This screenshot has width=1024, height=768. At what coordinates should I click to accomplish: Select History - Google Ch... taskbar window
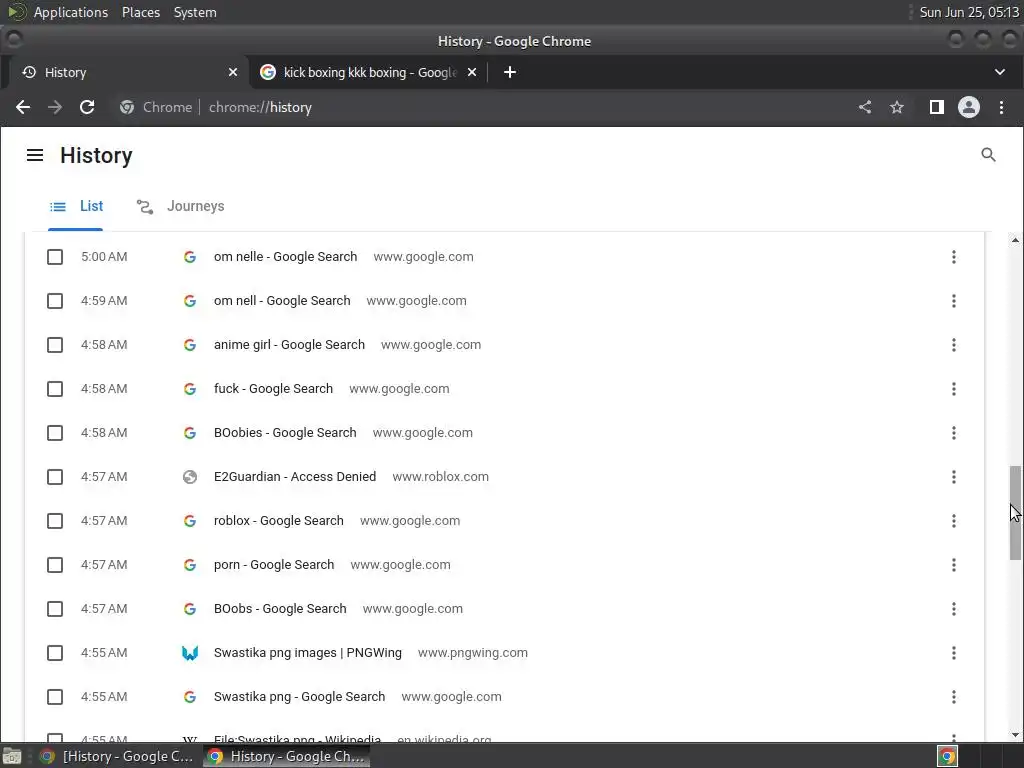tap(286, 756)
